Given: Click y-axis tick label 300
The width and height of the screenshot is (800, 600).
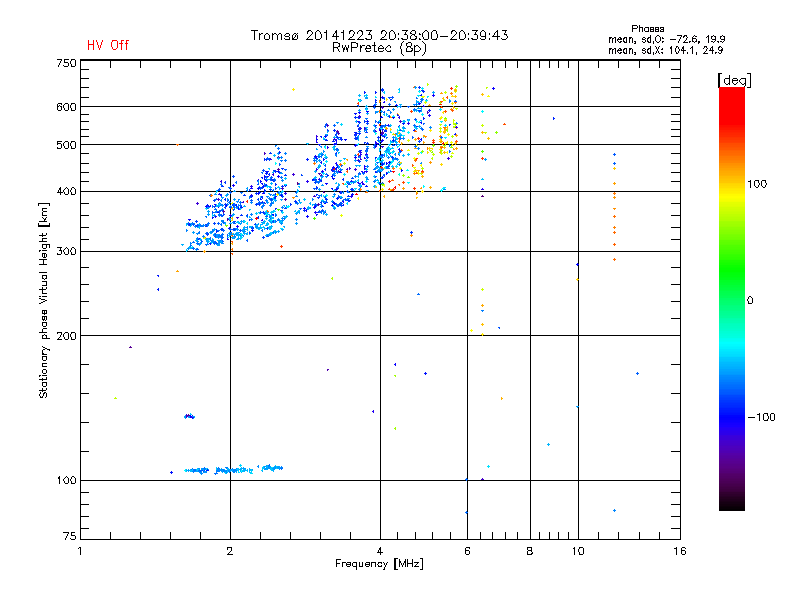Looking at the screenshot, I should (x=66, y=251).
